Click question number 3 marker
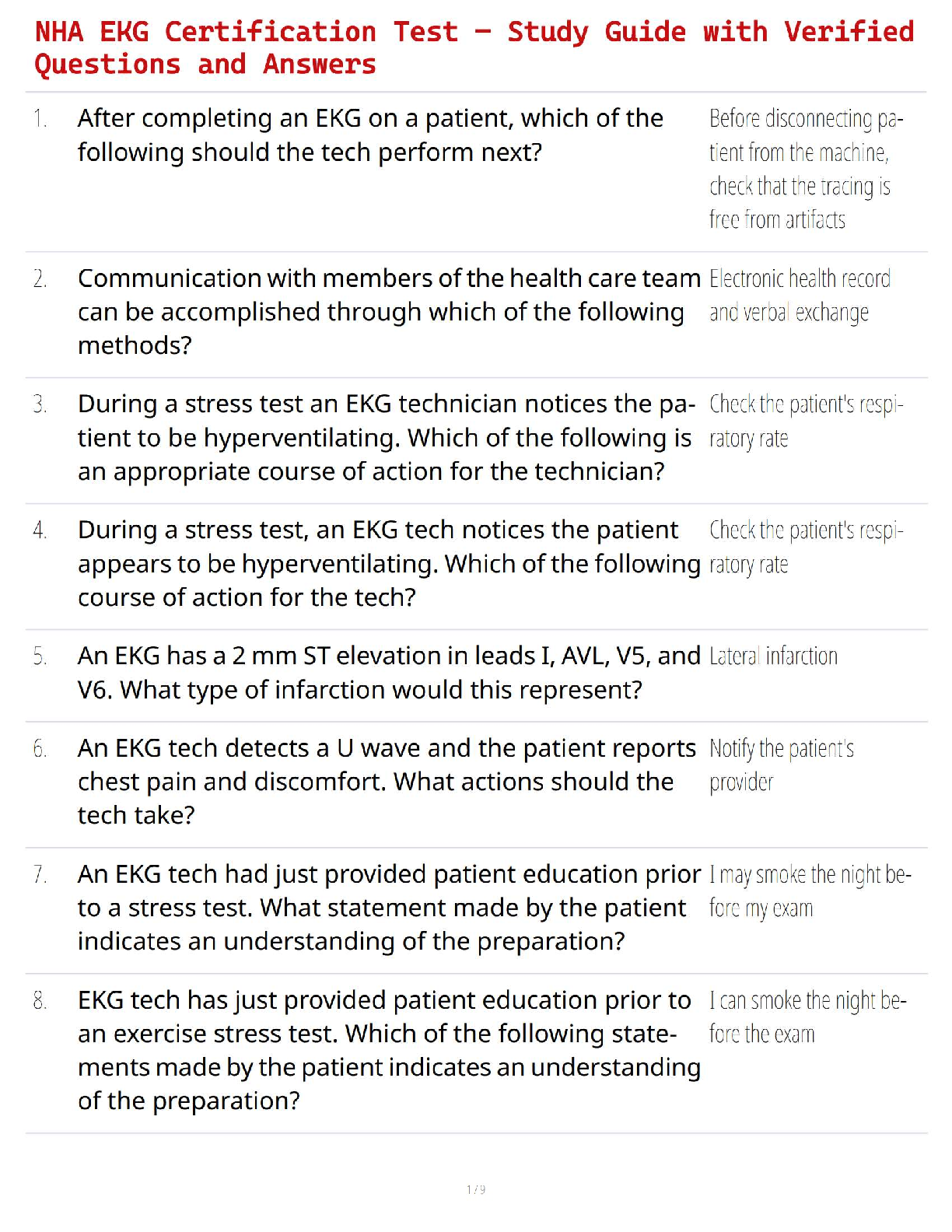The width and height of the screenshot is (952, 1232). point(40,404)
